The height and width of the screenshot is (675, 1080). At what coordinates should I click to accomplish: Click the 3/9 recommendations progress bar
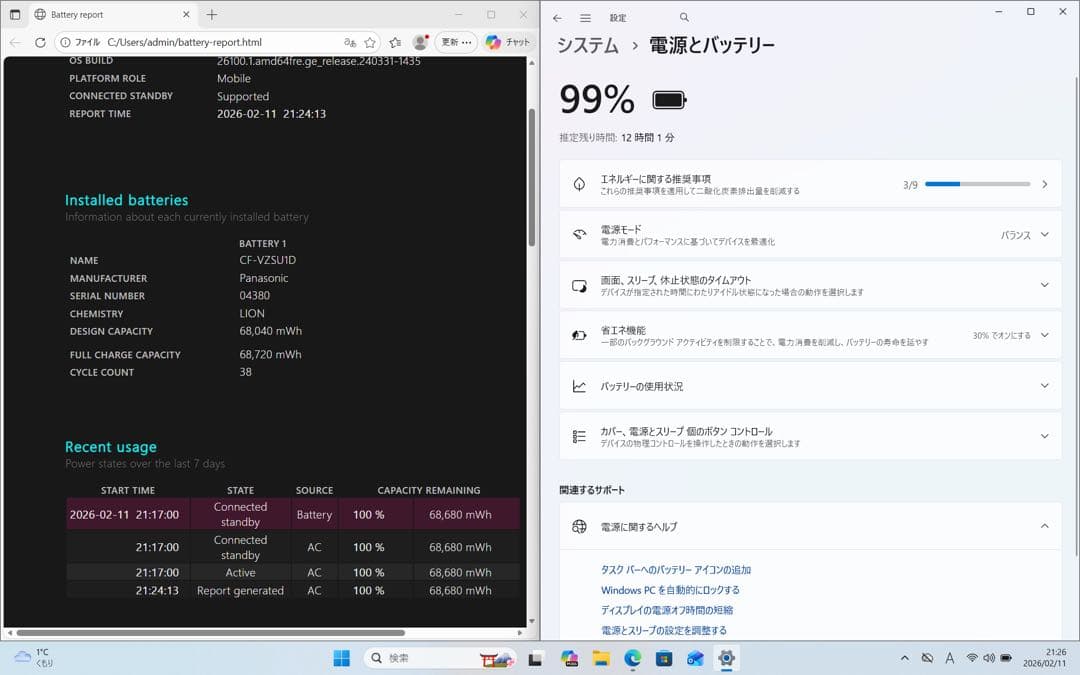977,183
